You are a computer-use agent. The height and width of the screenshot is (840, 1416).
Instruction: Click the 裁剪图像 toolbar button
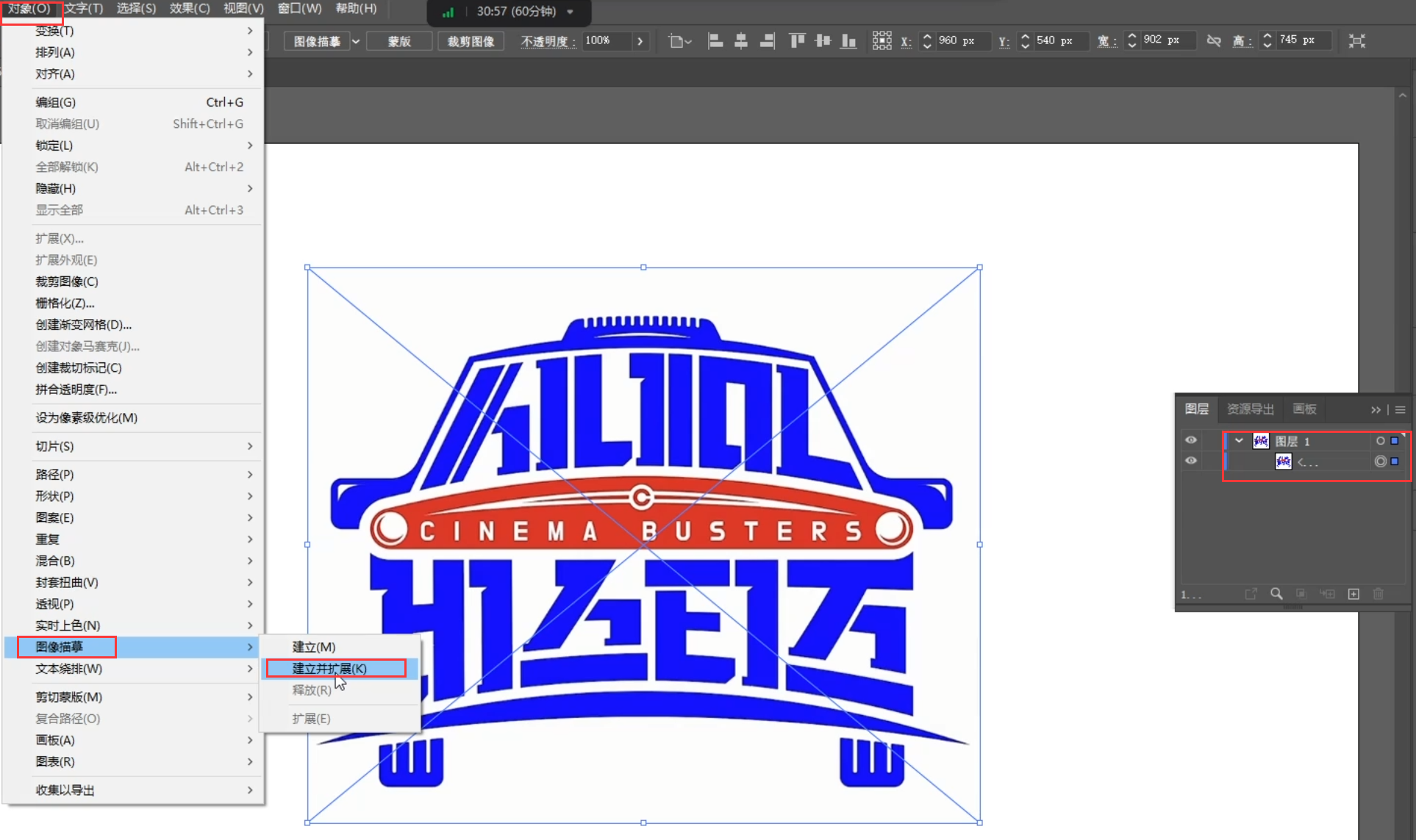point(471,41)
